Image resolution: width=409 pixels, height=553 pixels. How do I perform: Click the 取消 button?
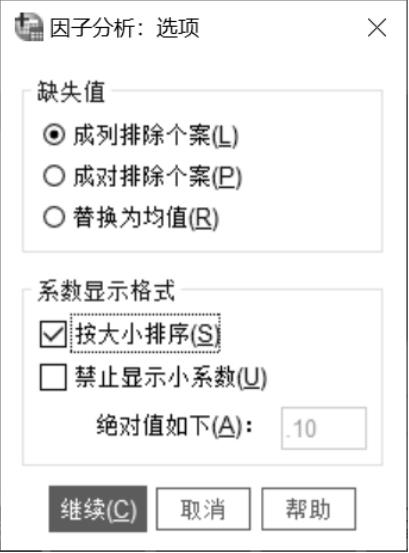203,509
